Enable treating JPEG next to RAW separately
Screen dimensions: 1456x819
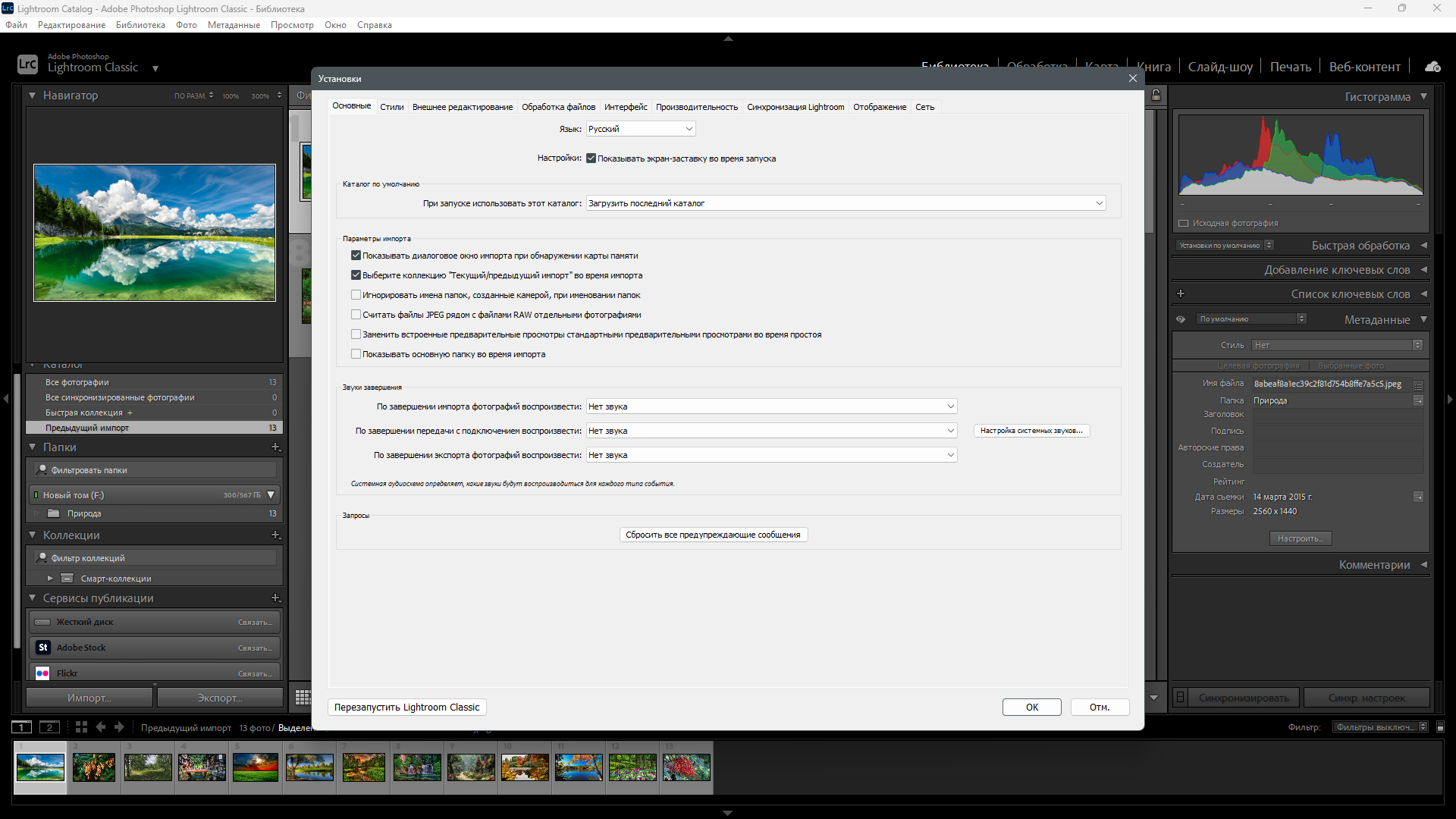pyautogui.click(x=356, y=315)
